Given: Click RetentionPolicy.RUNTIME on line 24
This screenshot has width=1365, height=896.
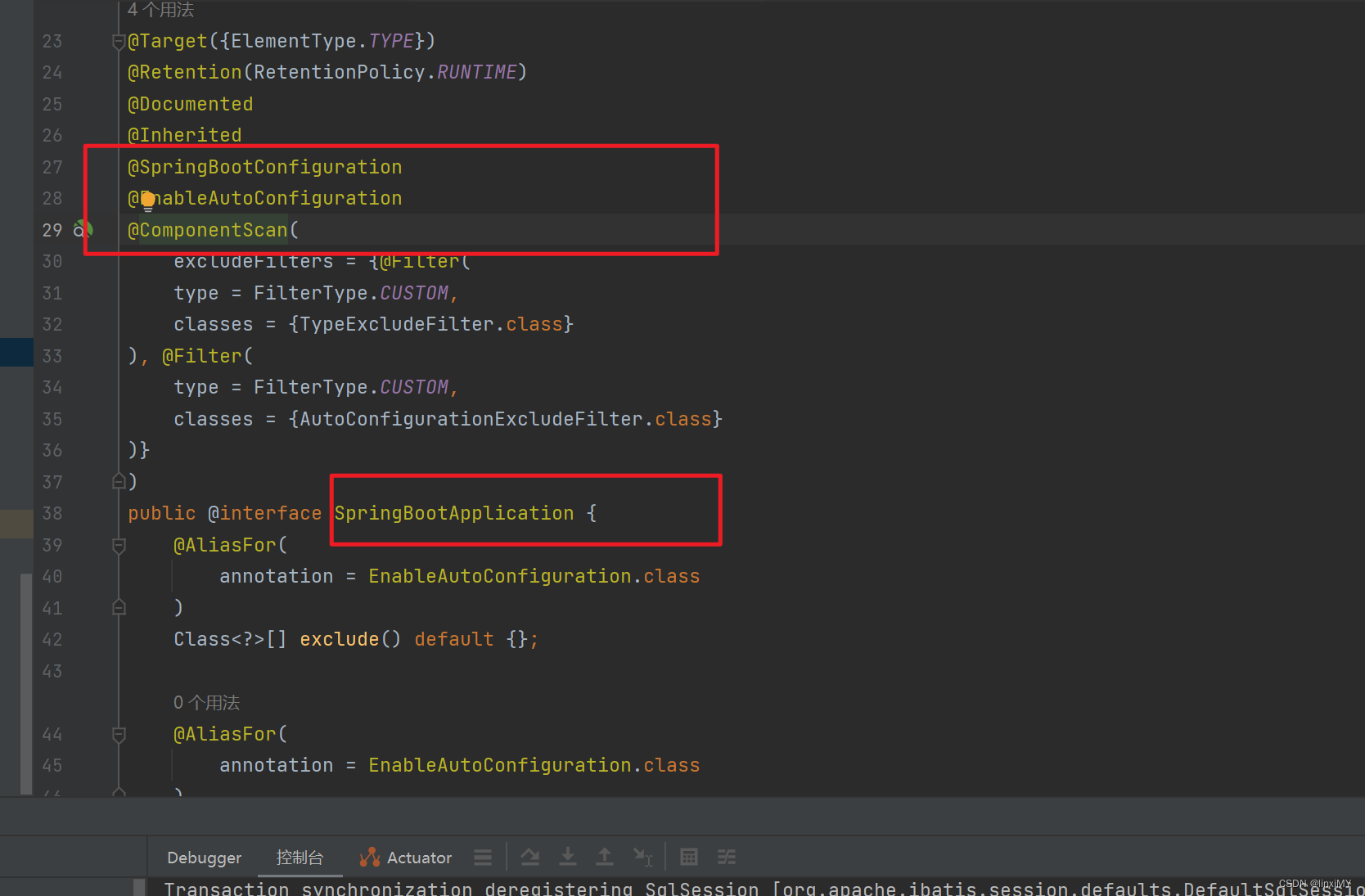Looking at the screenshot, I should point(385,72).
